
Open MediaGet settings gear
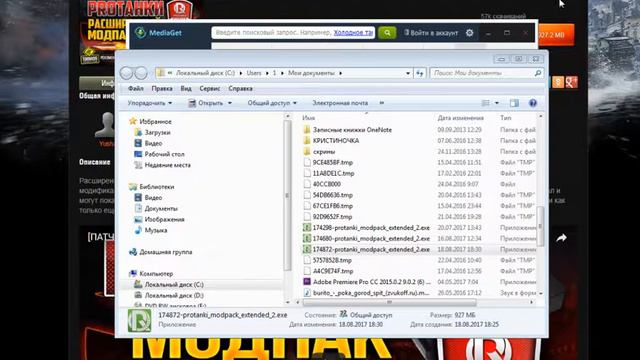(469, 33)
